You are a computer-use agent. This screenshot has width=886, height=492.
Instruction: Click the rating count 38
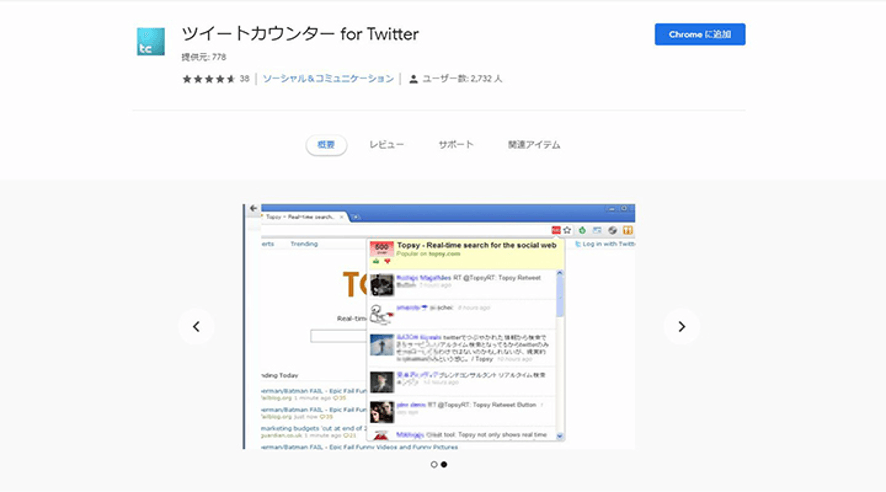(244, 79)
